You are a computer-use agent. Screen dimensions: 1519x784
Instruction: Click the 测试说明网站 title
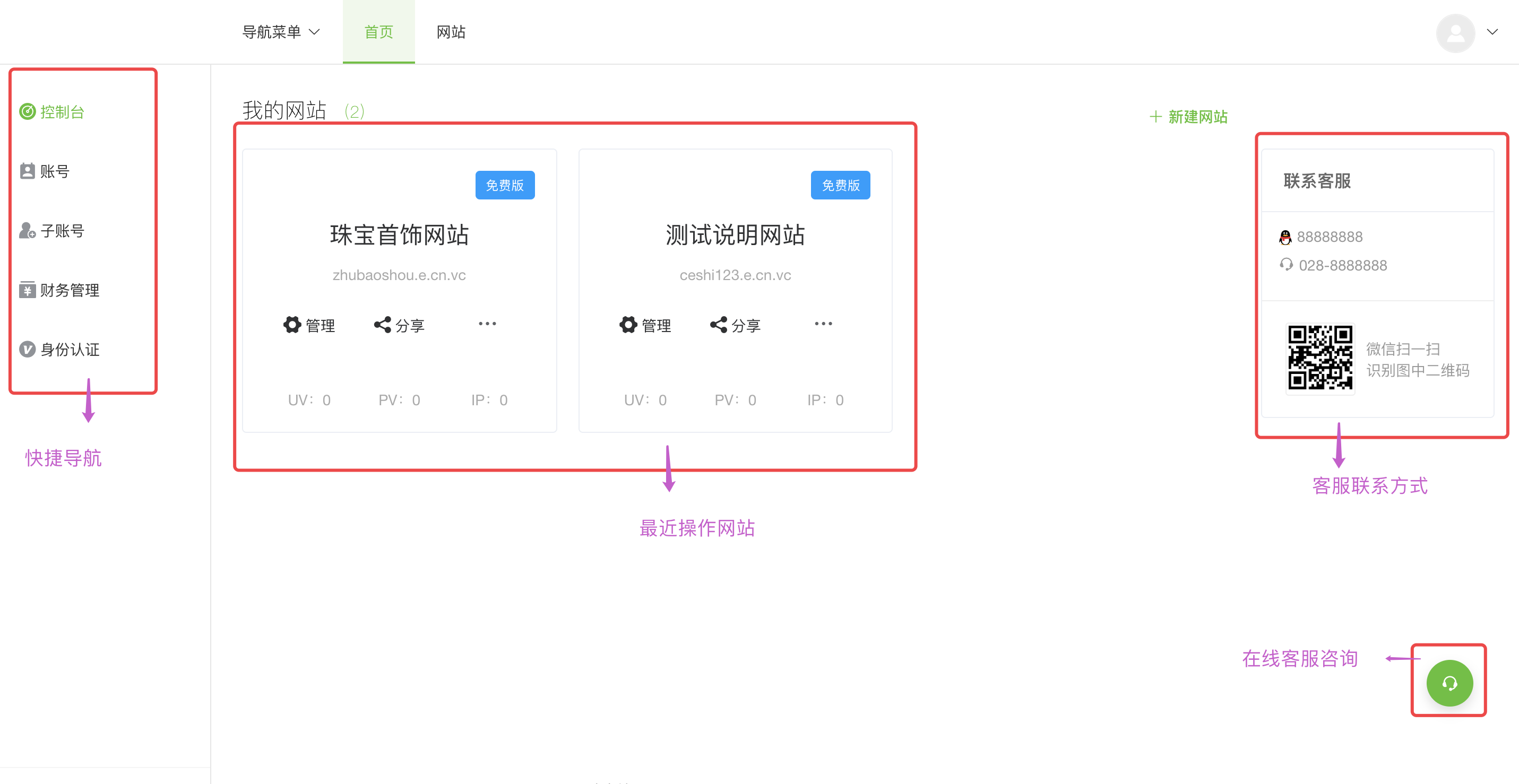click(735, 234)
